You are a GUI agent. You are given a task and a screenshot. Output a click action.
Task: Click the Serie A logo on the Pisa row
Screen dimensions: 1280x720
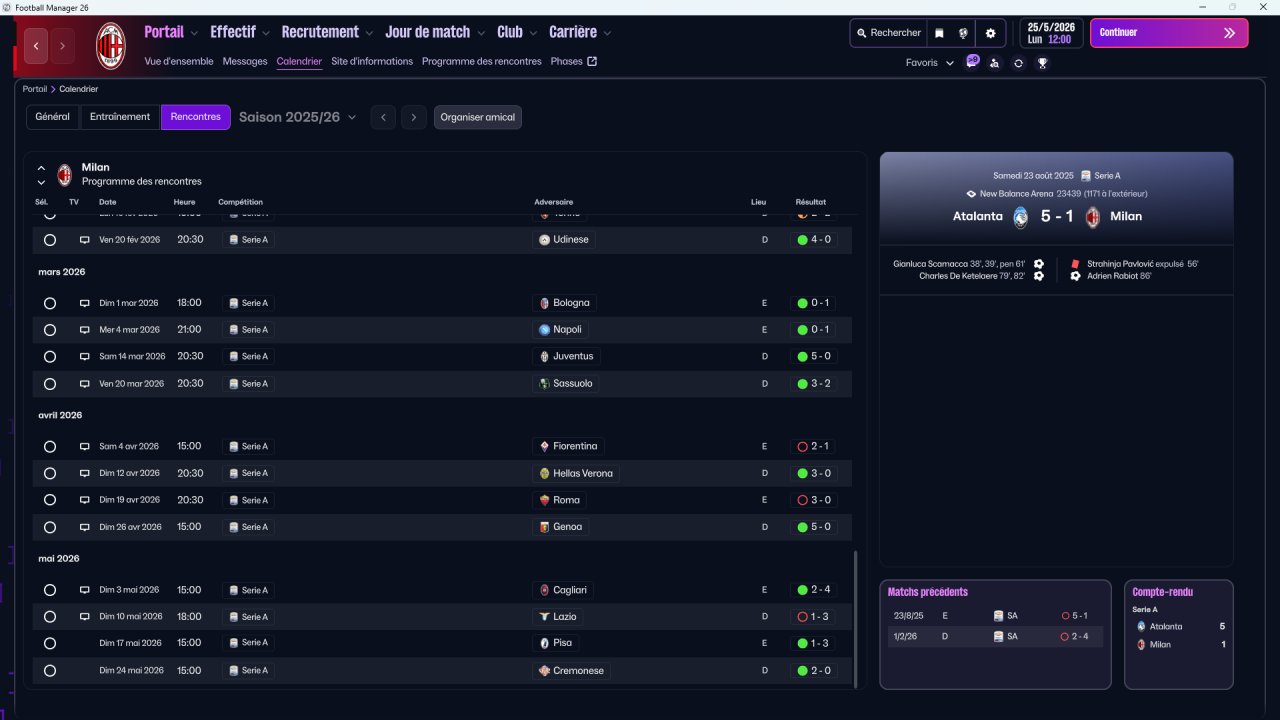[234, 643]
